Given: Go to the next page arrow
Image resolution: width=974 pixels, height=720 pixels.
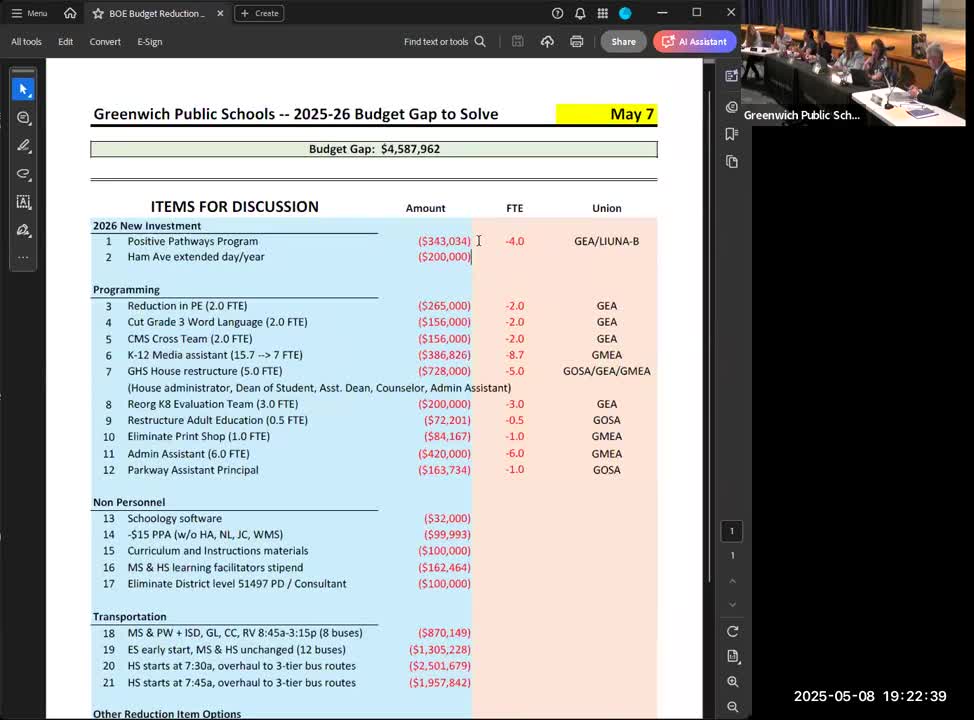Looking at the screenshot, I should point(732,605).
